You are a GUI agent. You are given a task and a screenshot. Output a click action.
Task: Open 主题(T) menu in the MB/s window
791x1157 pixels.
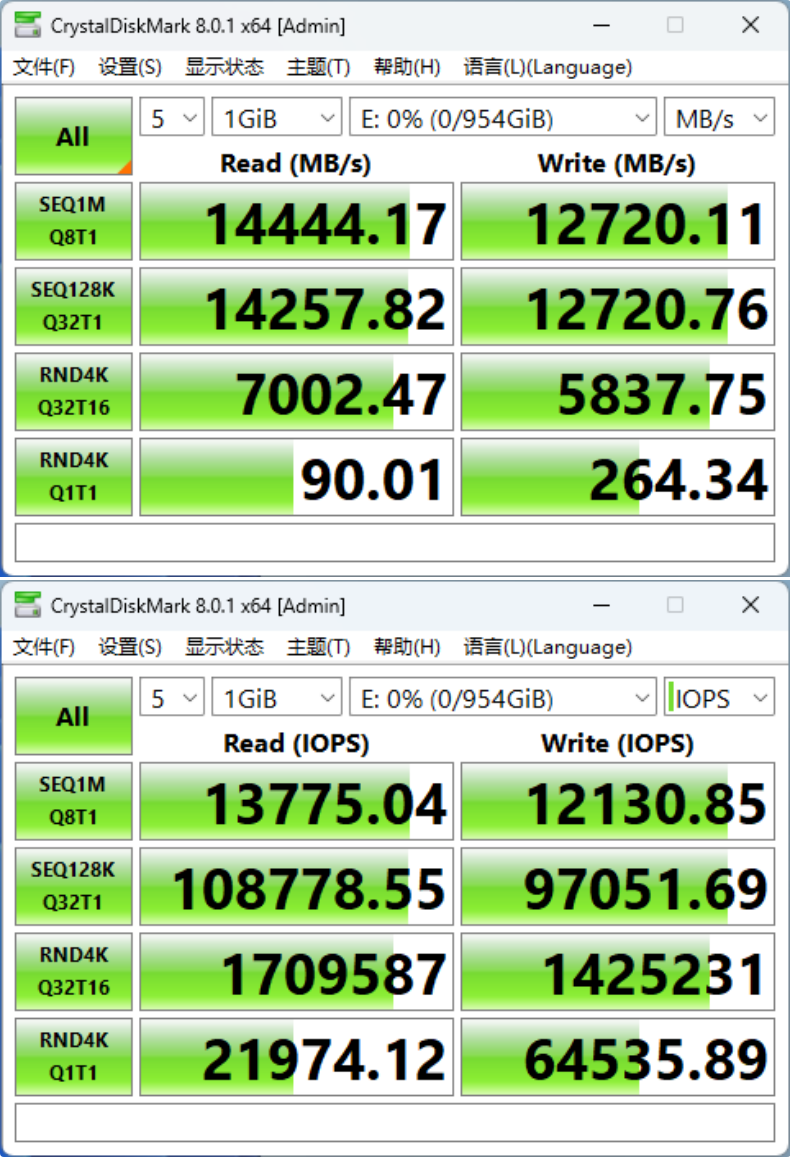tap(318, 67)
